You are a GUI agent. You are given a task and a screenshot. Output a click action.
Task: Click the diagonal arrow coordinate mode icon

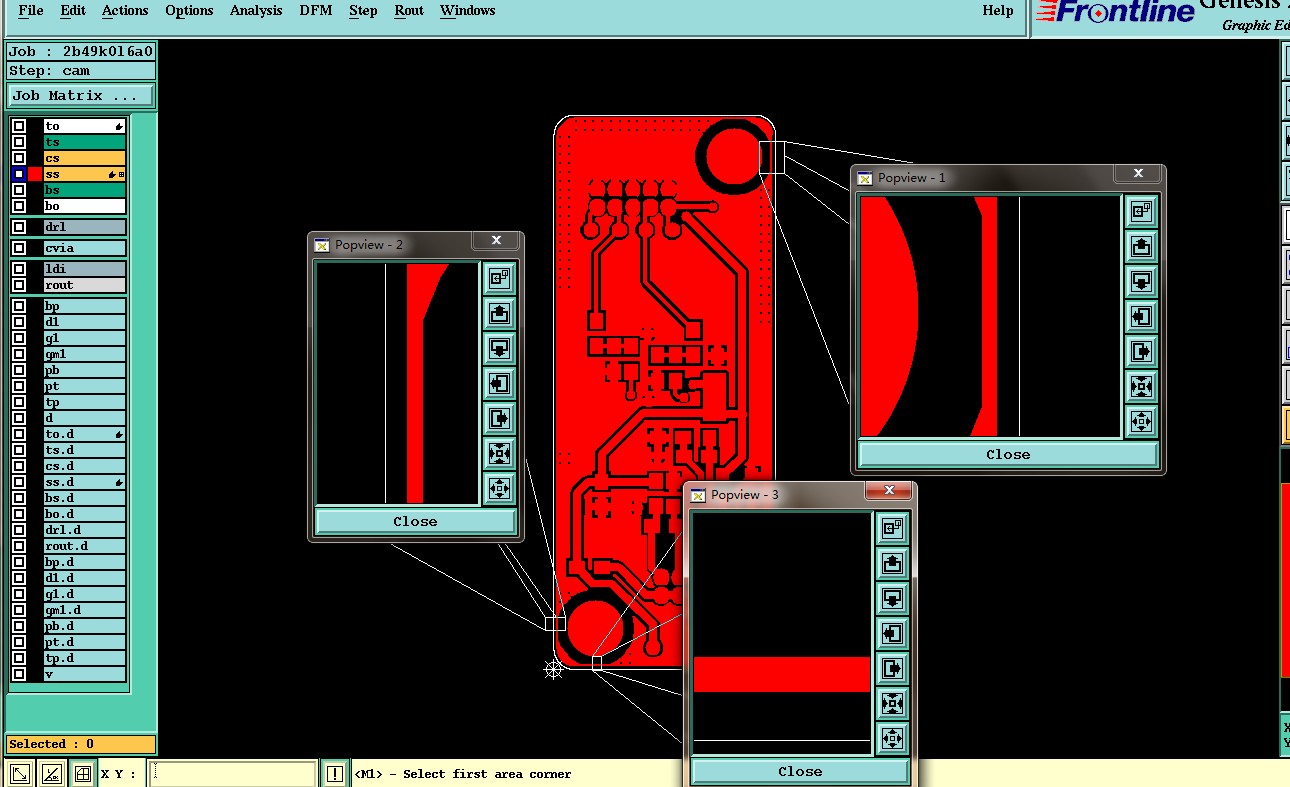click(19, 774)
